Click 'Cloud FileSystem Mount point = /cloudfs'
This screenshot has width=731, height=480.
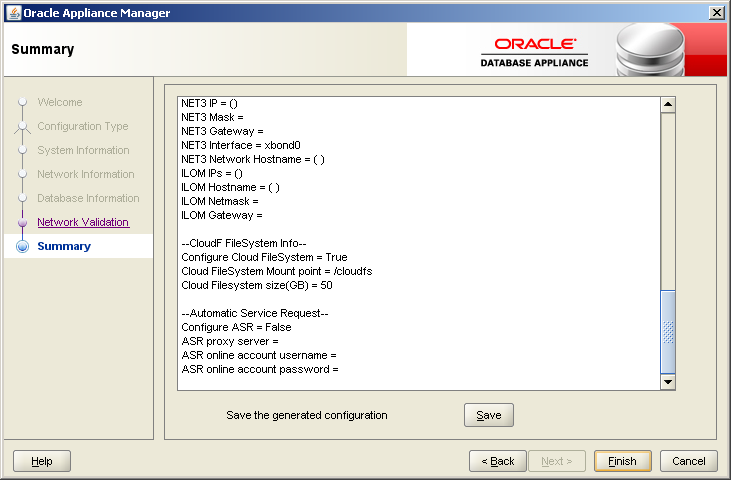tap(276, 271)
